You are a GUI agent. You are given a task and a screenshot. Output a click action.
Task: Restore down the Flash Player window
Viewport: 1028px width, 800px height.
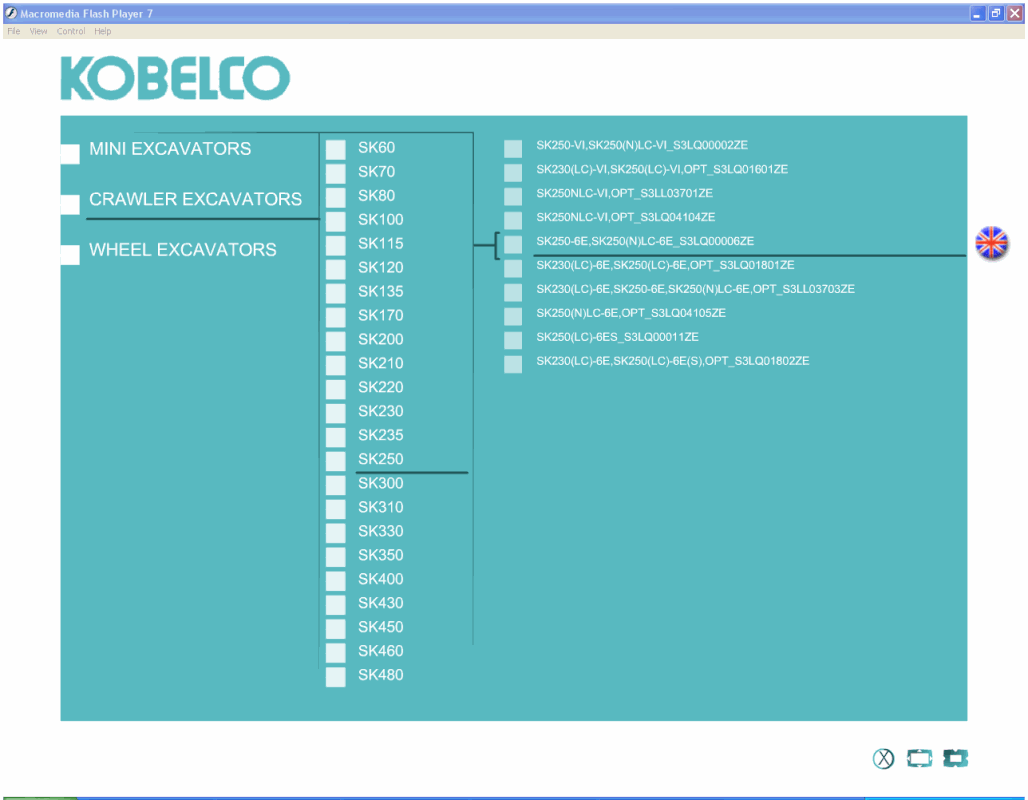point(995,13)
